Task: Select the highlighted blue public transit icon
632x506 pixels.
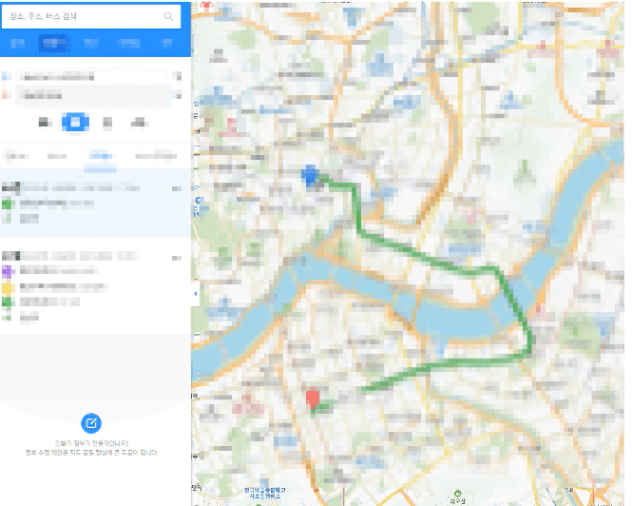Action: tap(75, 122)
